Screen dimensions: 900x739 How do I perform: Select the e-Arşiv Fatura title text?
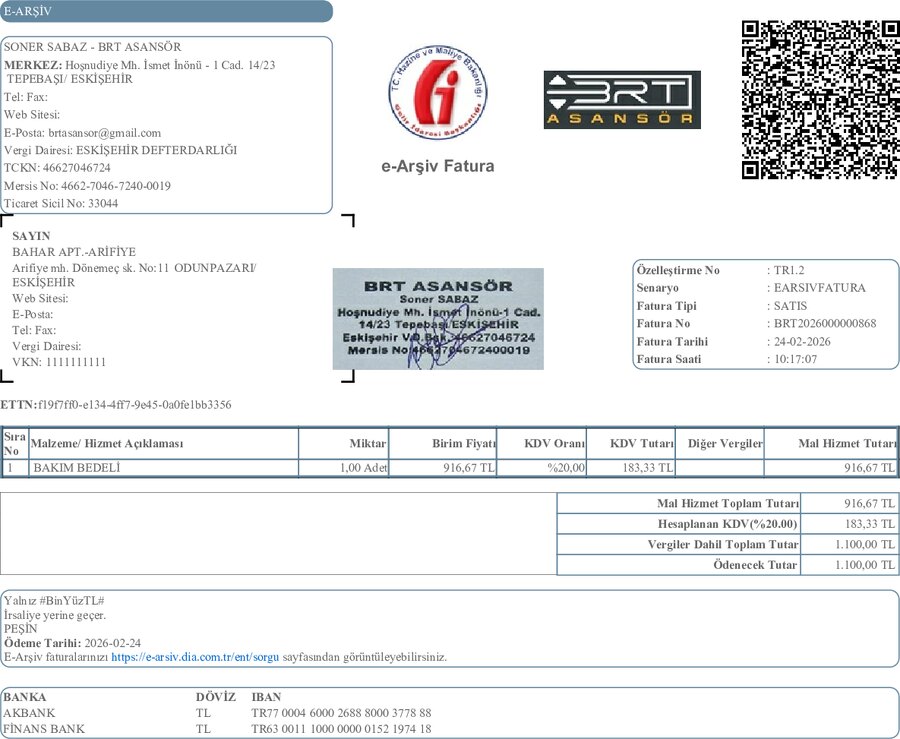pos(438,166)
